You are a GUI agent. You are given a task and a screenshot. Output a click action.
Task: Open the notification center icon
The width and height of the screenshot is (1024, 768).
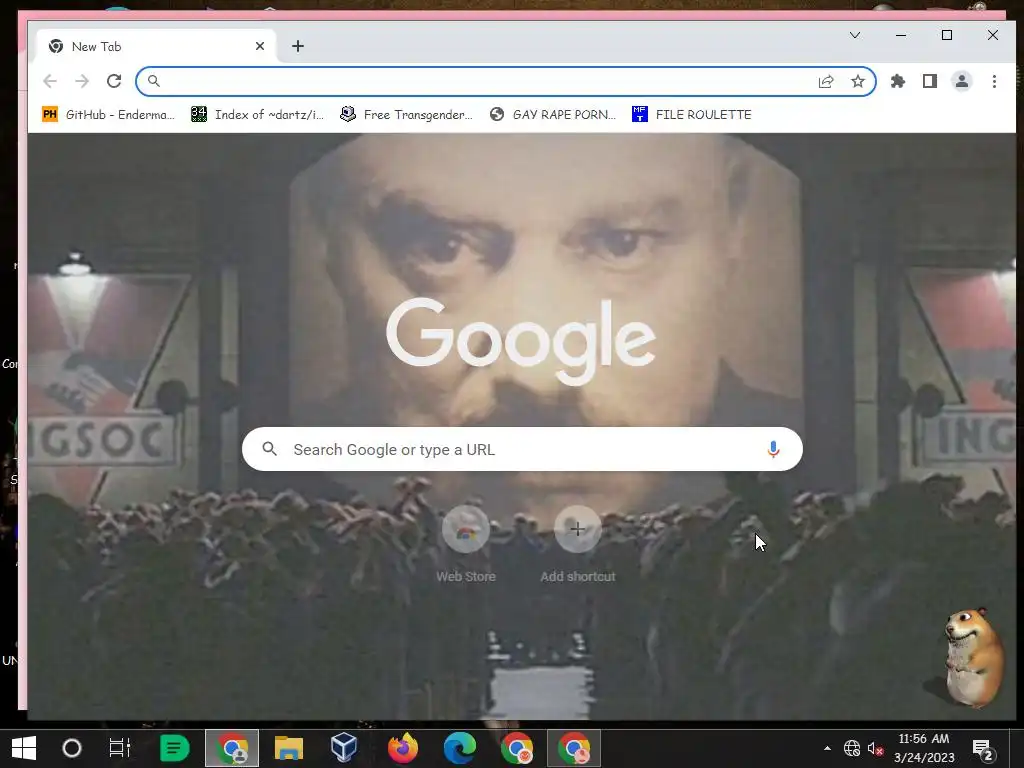(x=983, y=749)
